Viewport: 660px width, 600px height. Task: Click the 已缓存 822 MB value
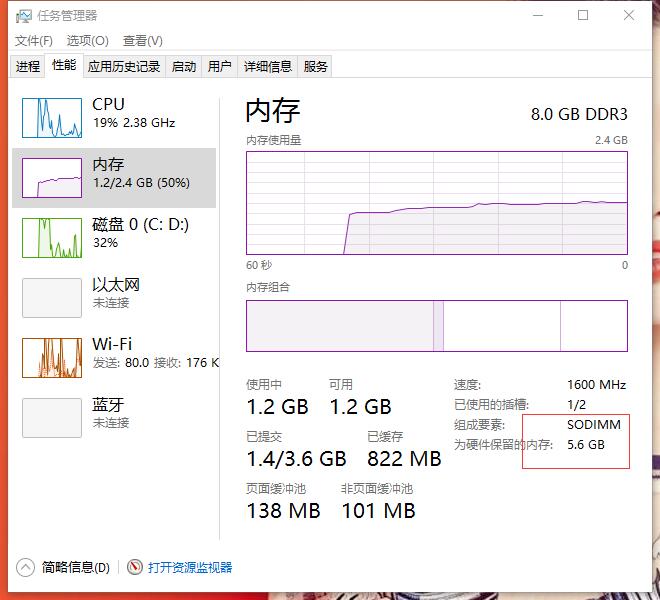pyautogui.click(x=404, y=459)
